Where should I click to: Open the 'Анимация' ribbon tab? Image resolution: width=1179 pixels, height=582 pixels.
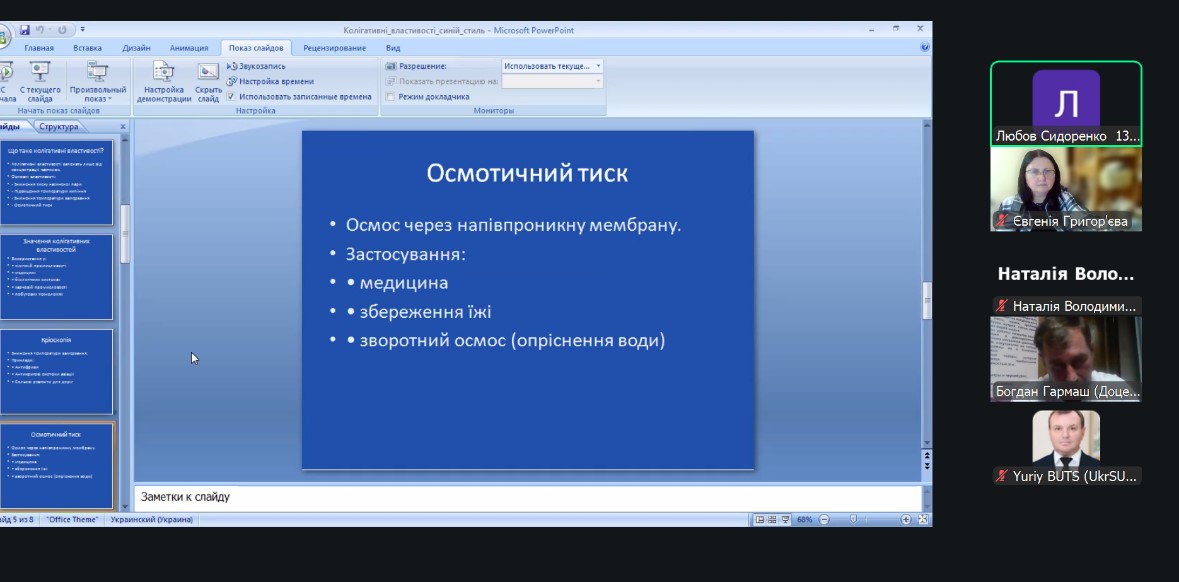point(189,48)
